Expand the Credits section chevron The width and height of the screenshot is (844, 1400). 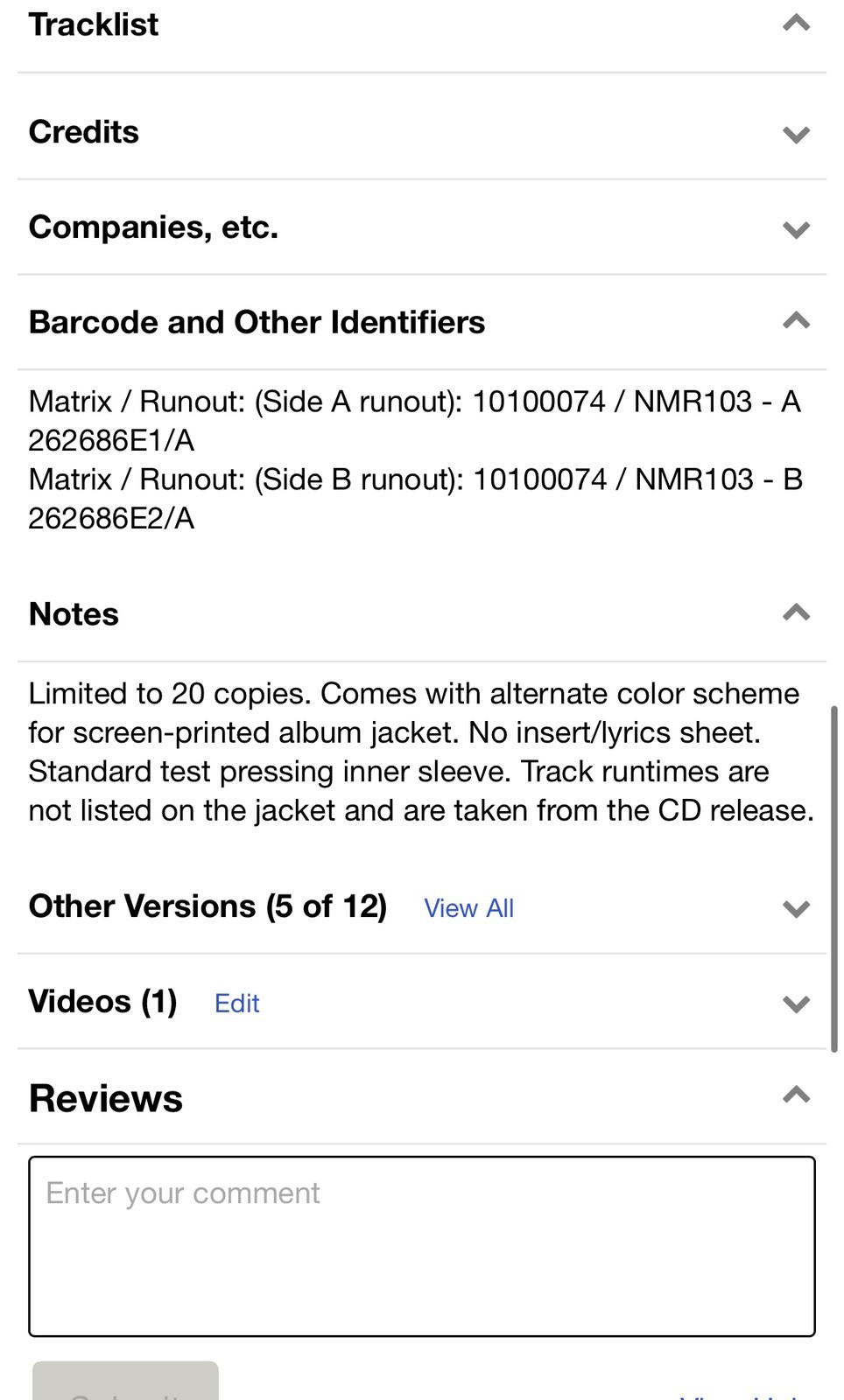pos(796,134)
